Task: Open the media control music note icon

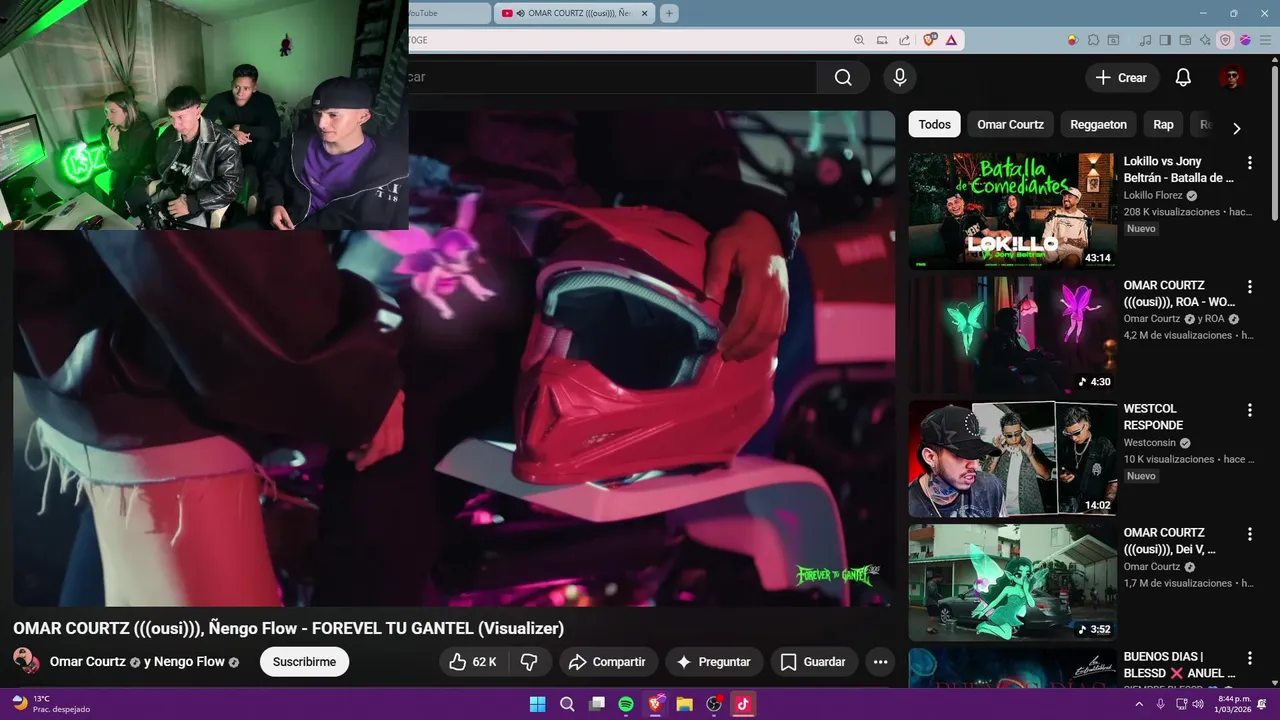Action: (x=1146, y=40)
